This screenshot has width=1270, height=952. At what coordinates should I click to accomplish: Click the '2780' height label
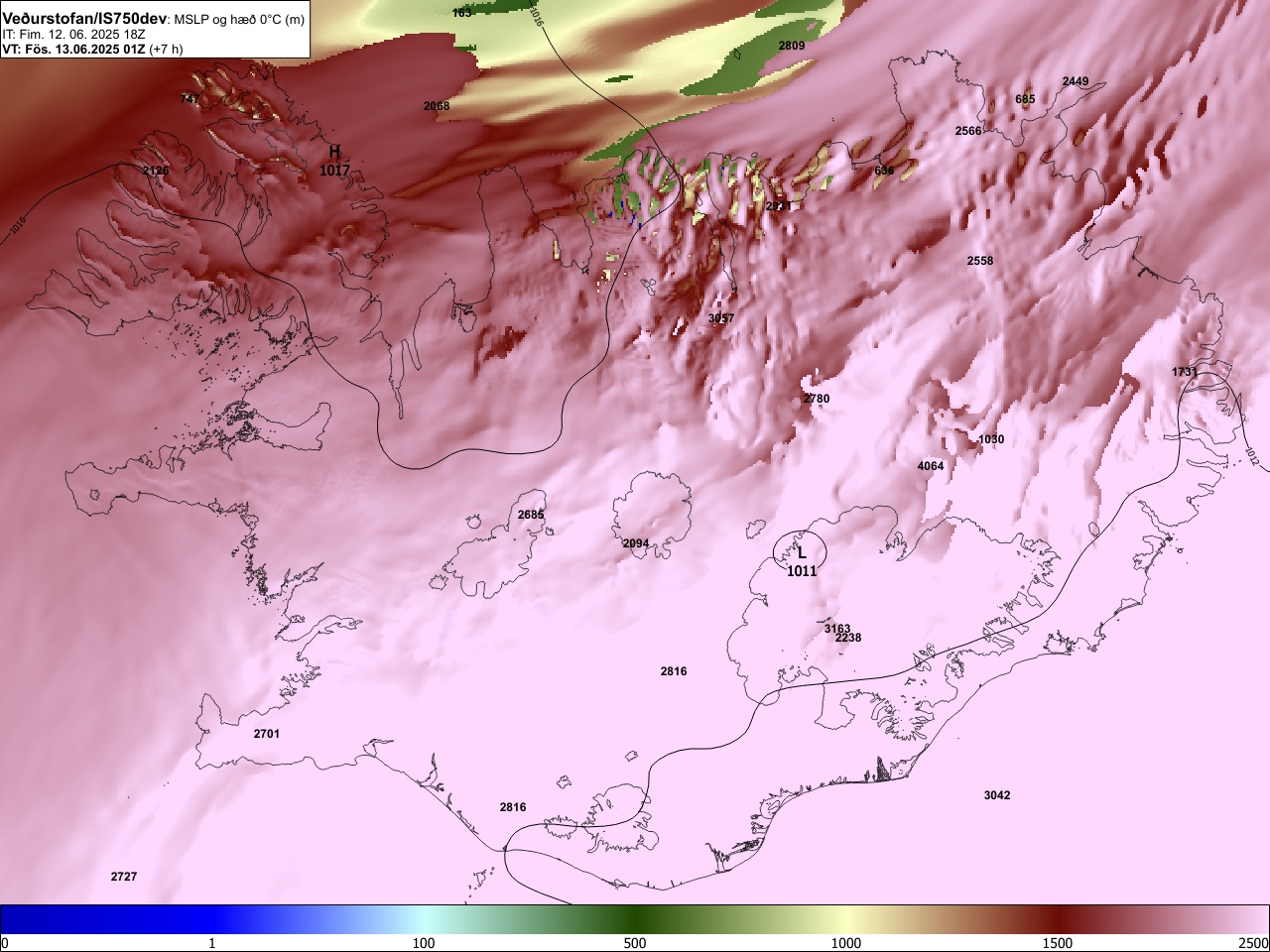click(x=817, y=399)
